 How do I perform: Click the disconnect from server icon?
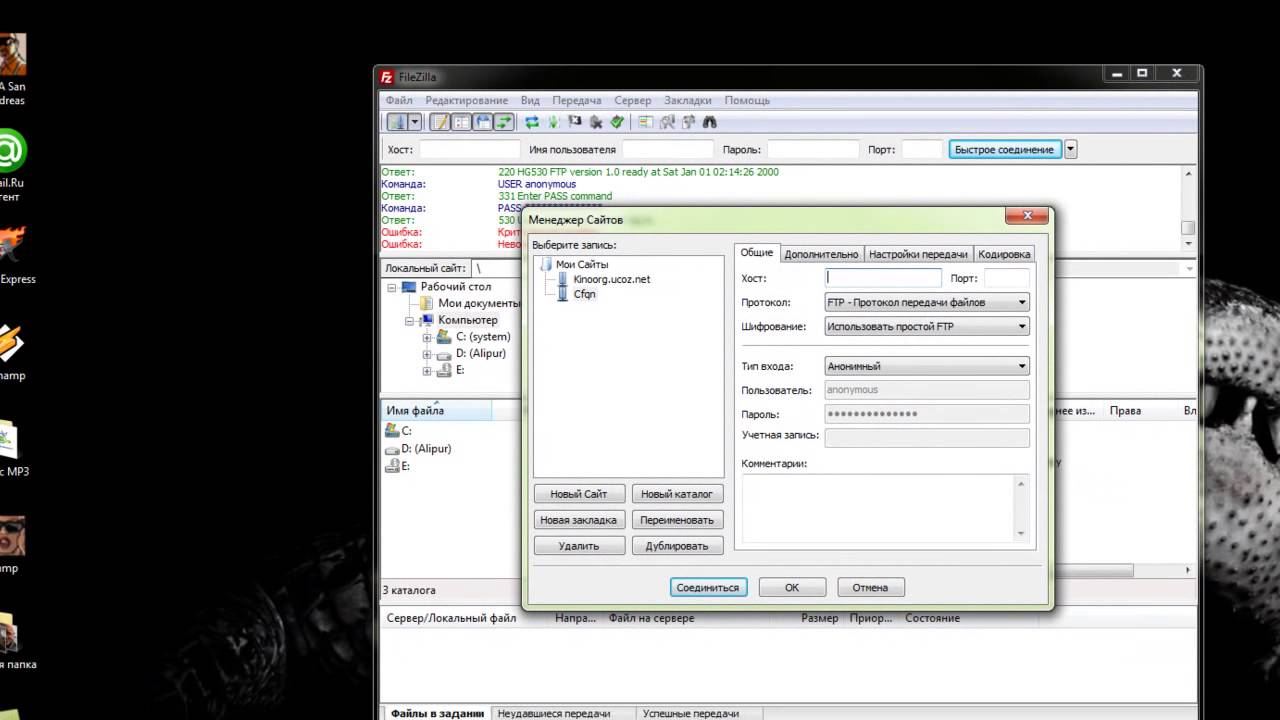596,122
